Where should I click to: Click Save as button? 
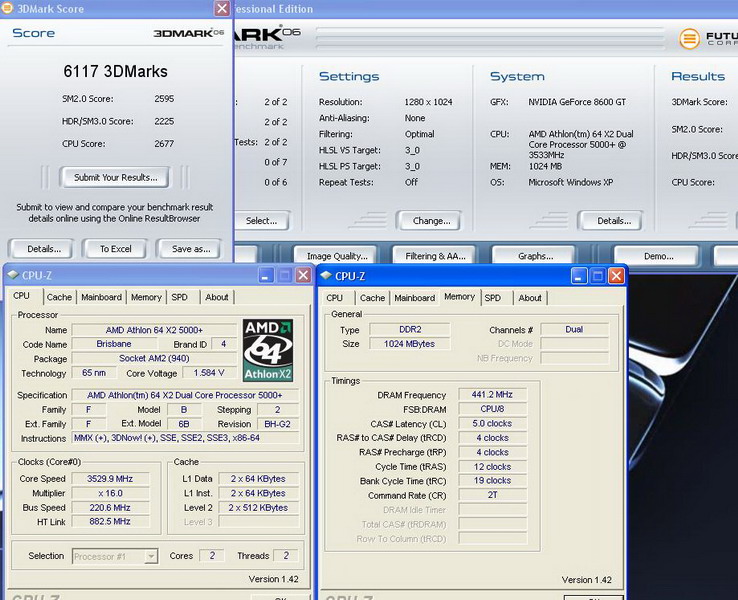[x=191, y=249]
